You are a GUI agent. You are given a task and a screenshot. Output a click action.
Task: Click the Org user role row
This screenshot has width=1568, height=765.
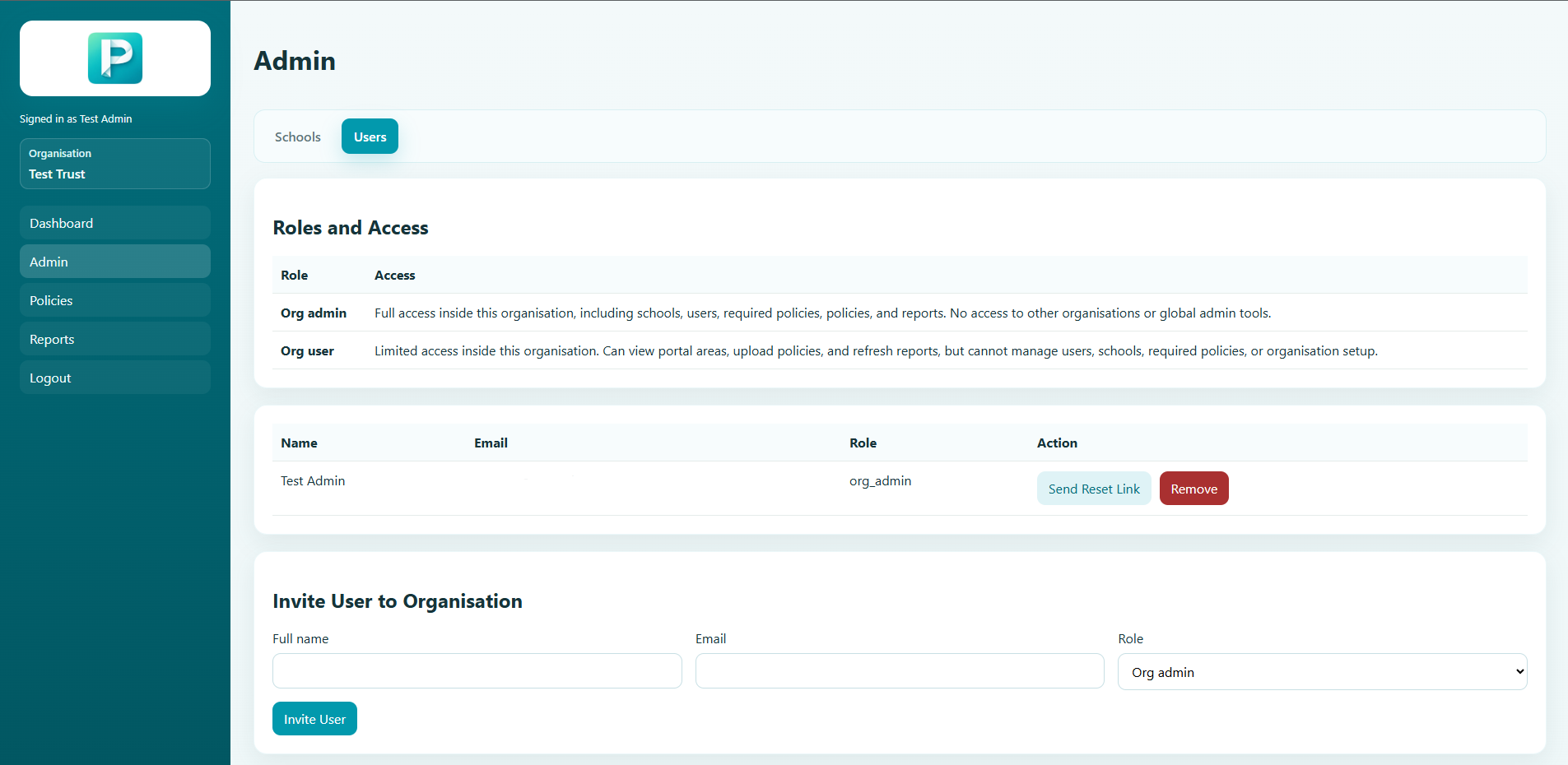(307, 351)
